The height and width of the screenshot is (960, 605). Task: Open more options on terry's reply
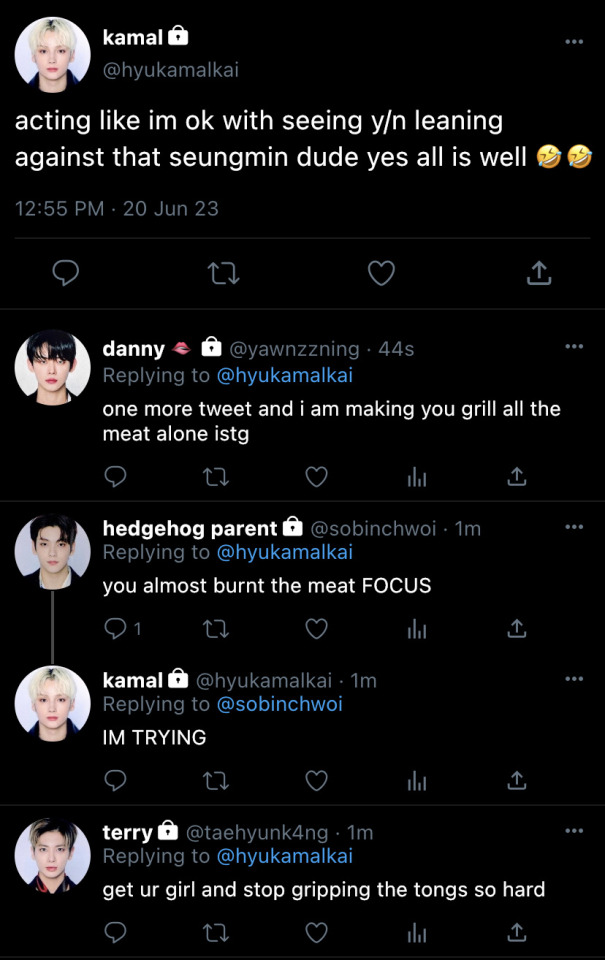coord(574,831)
